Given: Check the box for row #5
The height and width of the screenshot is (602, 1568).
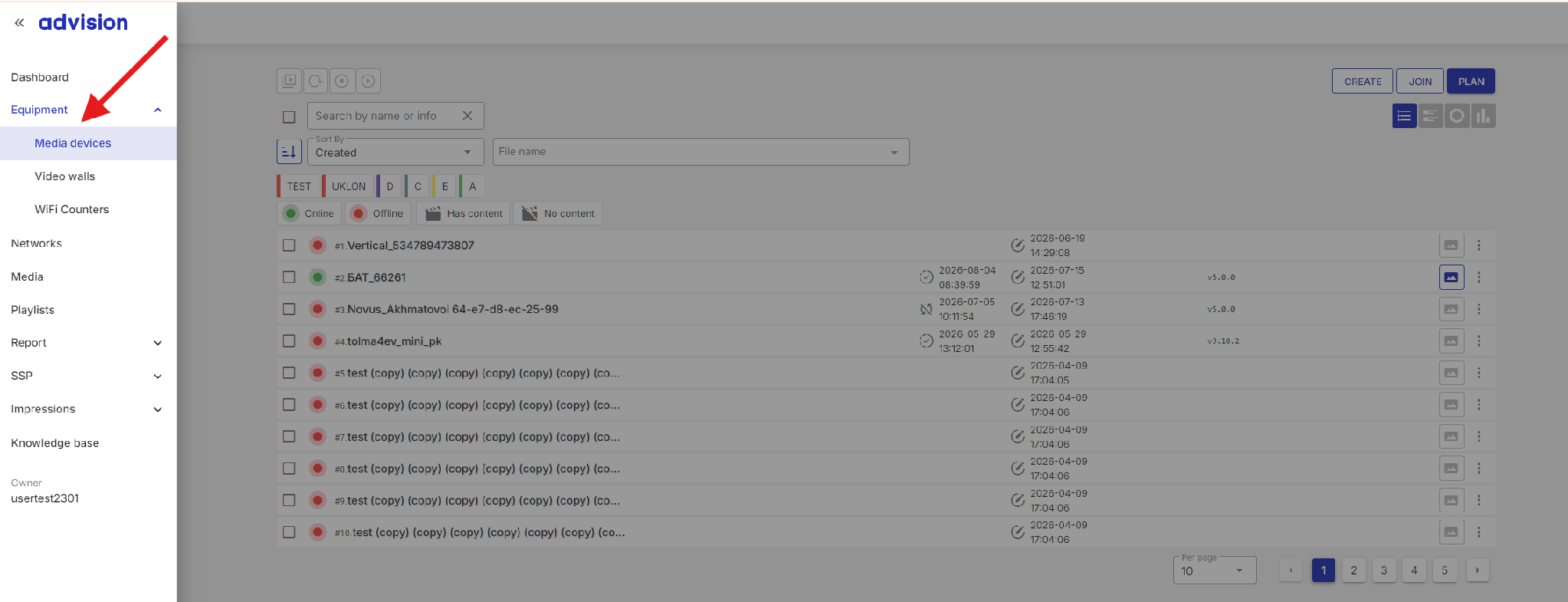Looking at the screenshot, I should click(x=289, y=373).
